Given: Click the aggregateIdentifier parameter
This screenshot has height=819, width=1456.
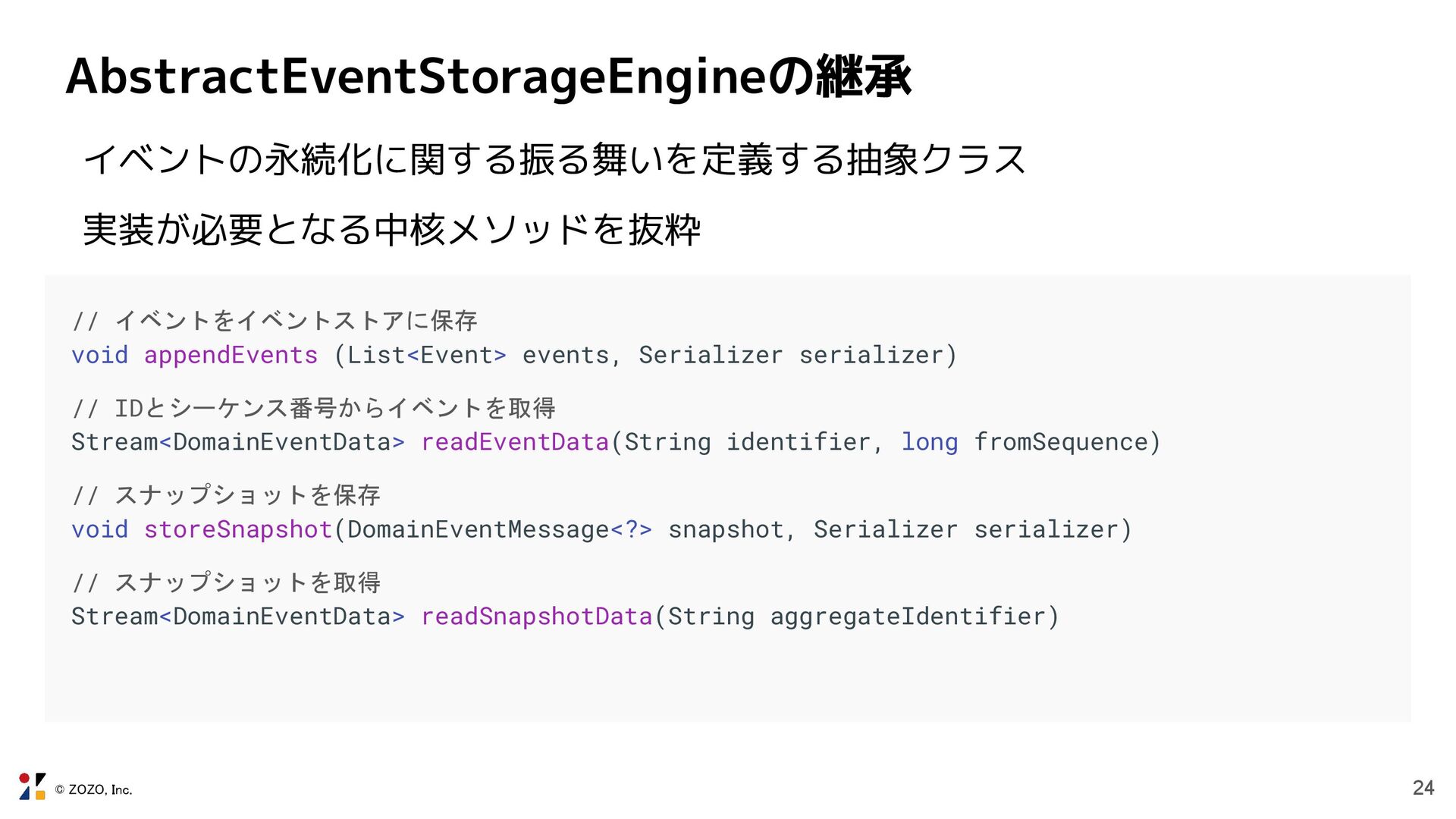Looking at the screenshot, I should (907, 617).
